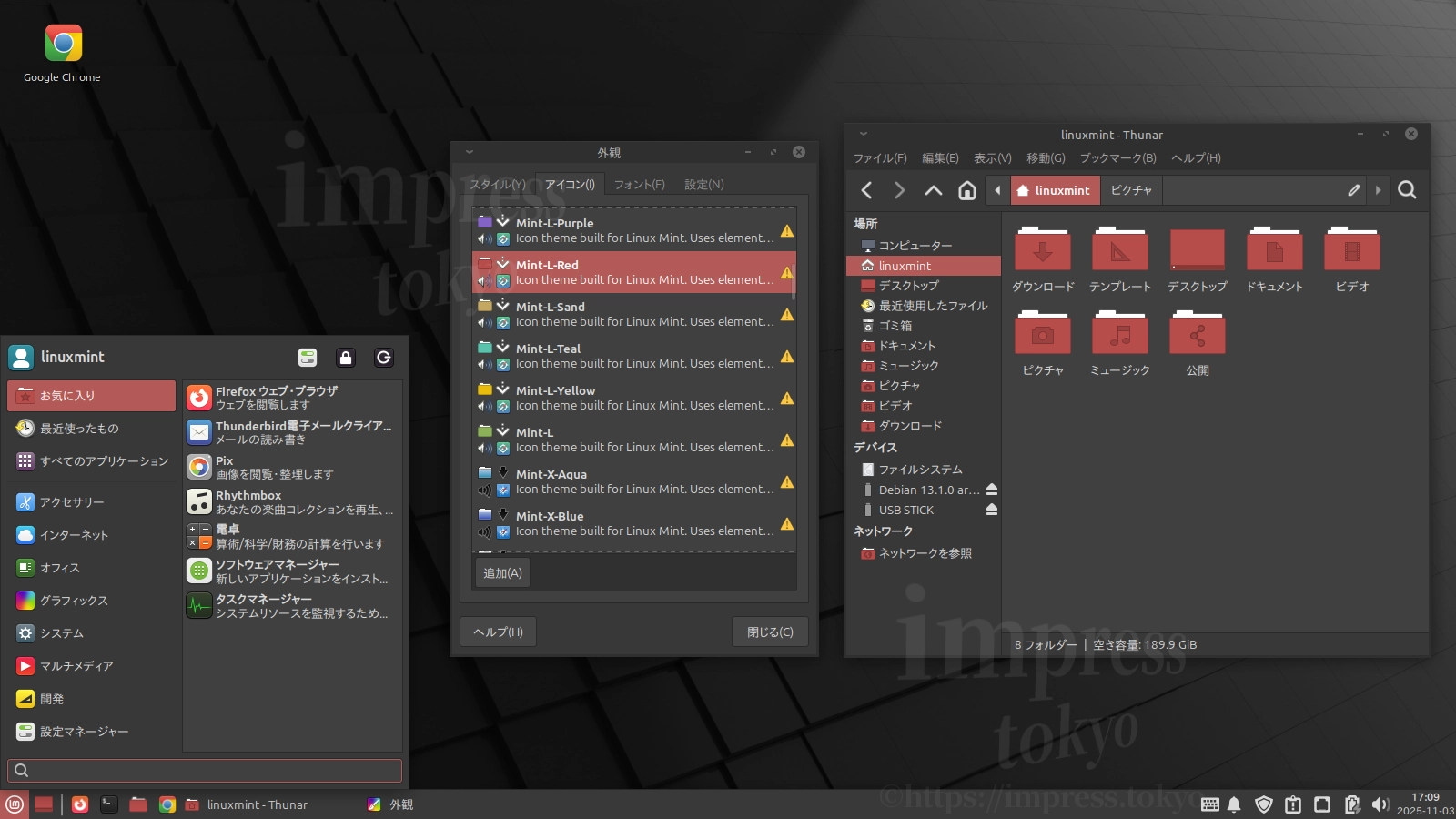The height and width of the screenshot is (819, 1456).
Task: Launch Firefox ウェブ・ブラウザ from the menu favorites
Action: click(x=292, y=398)
